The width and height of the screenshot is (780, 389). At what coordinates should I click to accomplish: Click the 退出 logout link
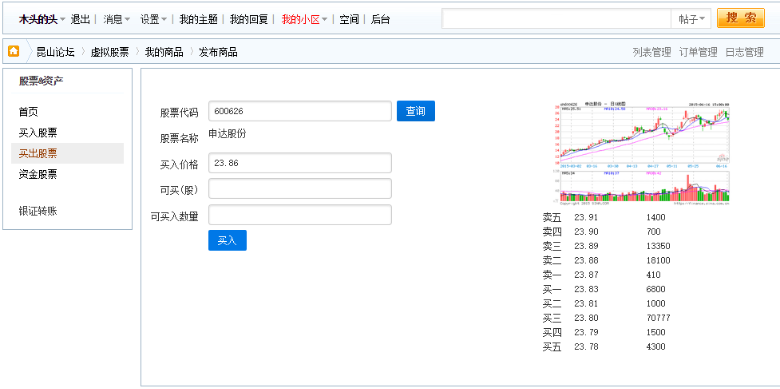coord(81,20)
